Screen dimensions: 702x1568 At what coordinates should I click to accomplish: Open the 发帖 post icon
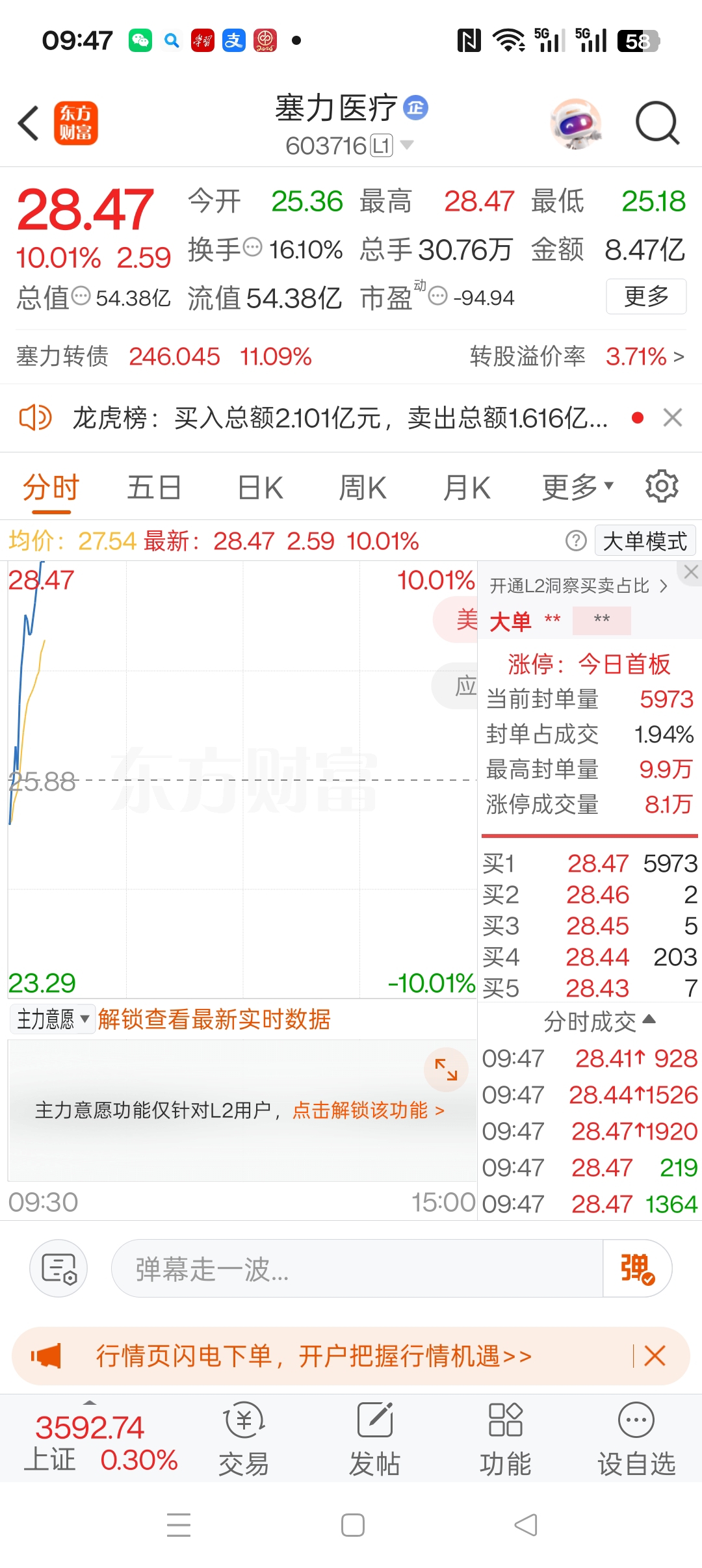[x=375, y=1439]
